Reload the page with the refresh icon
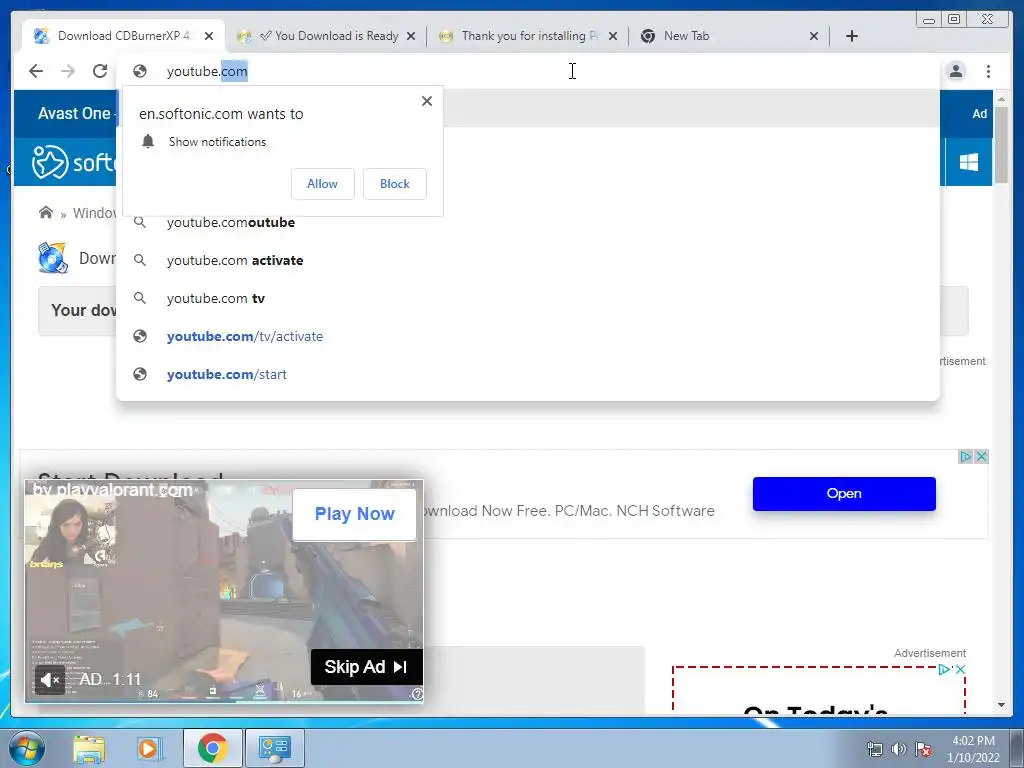This screenshot has height=768, width=1024. 100,71
